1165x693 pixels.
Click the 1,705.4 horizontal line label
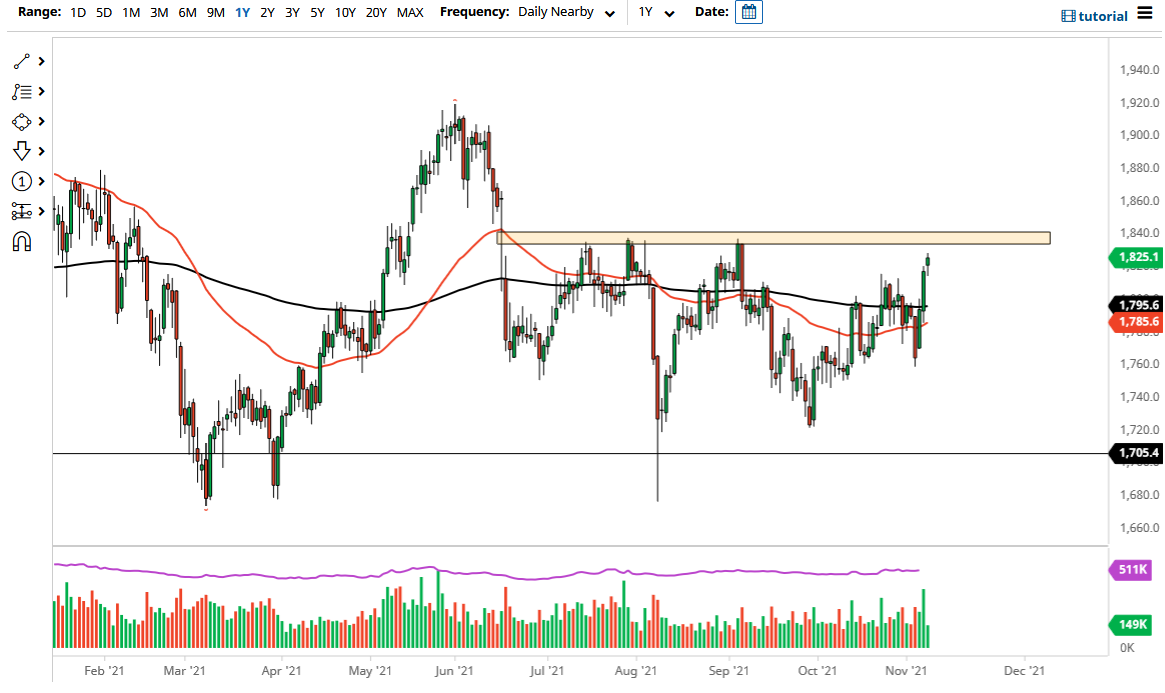click(1135, 452)
